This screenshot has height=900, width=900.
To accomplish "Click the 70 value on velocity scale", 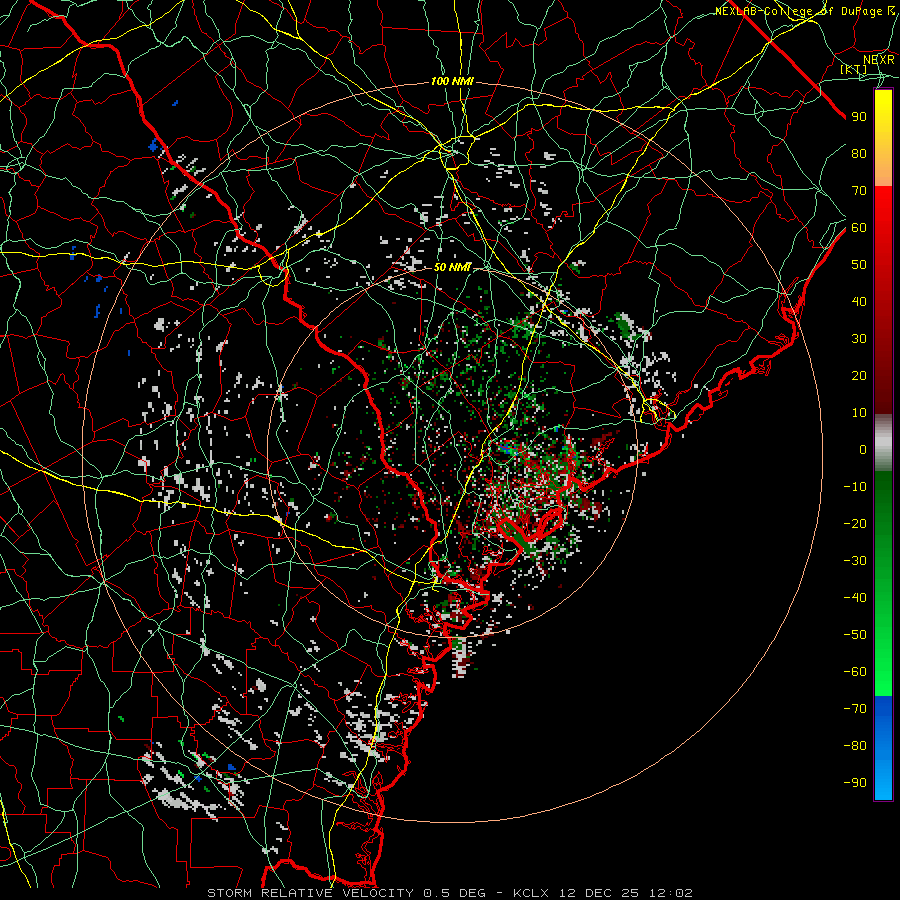I will [859, 191].
